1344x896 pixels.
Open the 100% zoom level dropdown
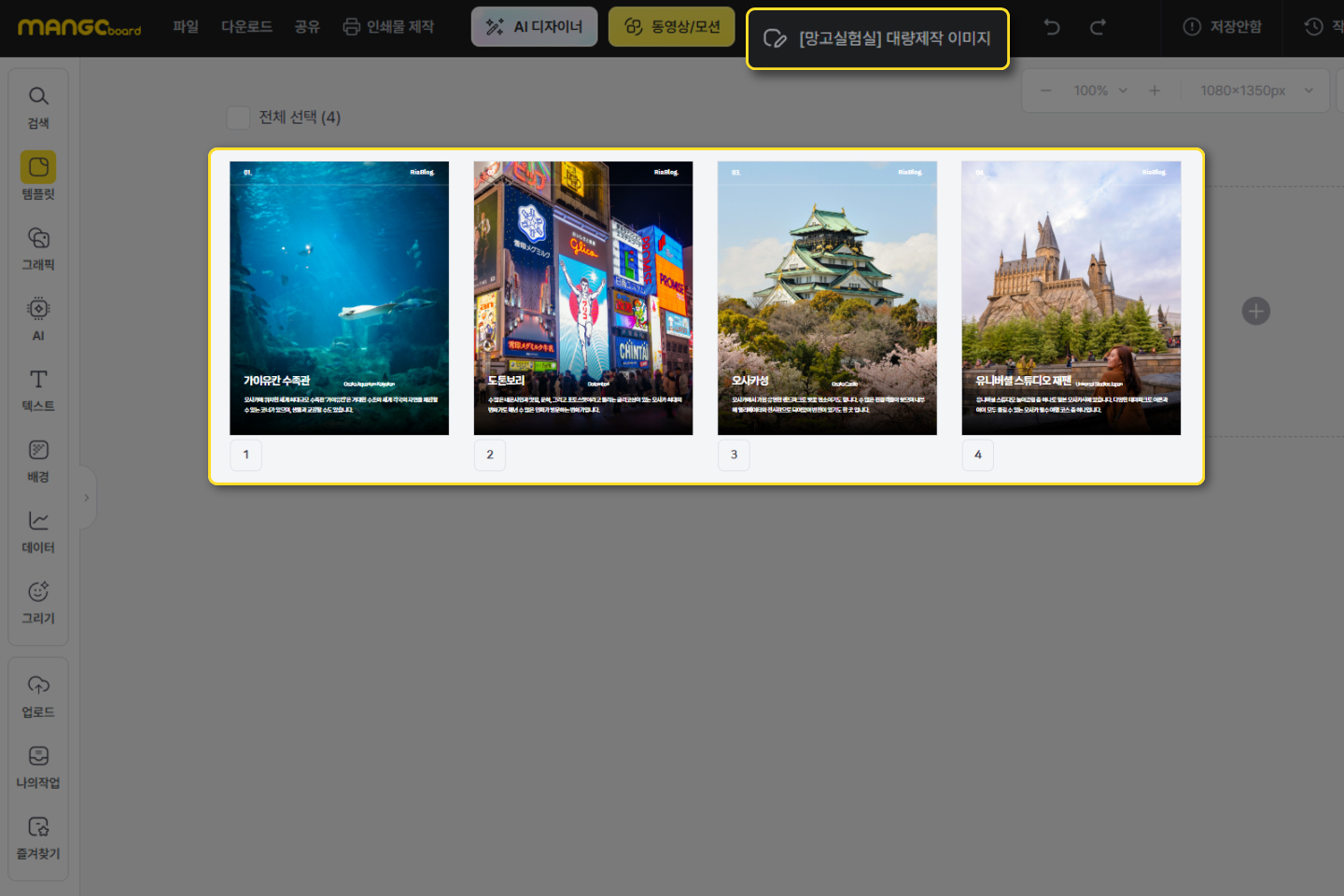coord(1100,91)
